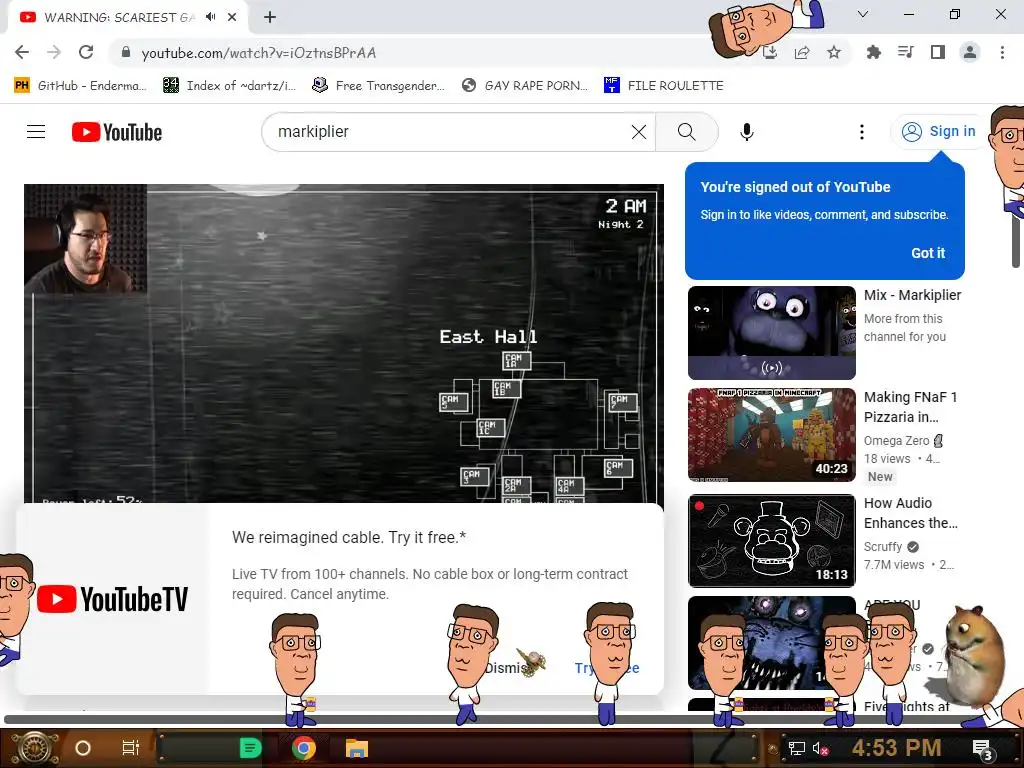The width and height of the screenshot is (1024, 768).
Task: Open the Mix - Markiplier thumbnail
Action: (772, 332)
